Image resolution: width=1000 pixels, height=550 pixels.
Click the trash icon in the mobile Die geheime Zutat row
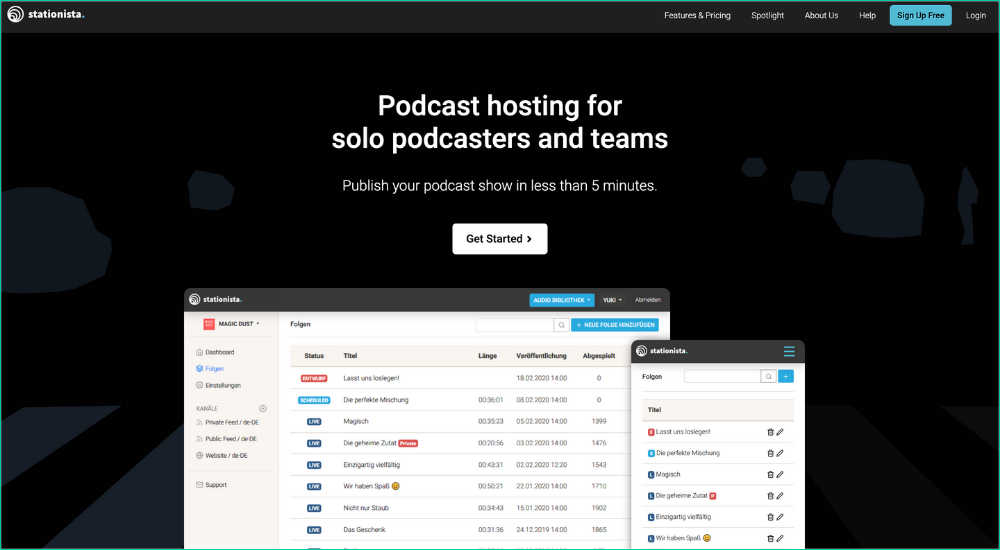click(x=770, y=496)
